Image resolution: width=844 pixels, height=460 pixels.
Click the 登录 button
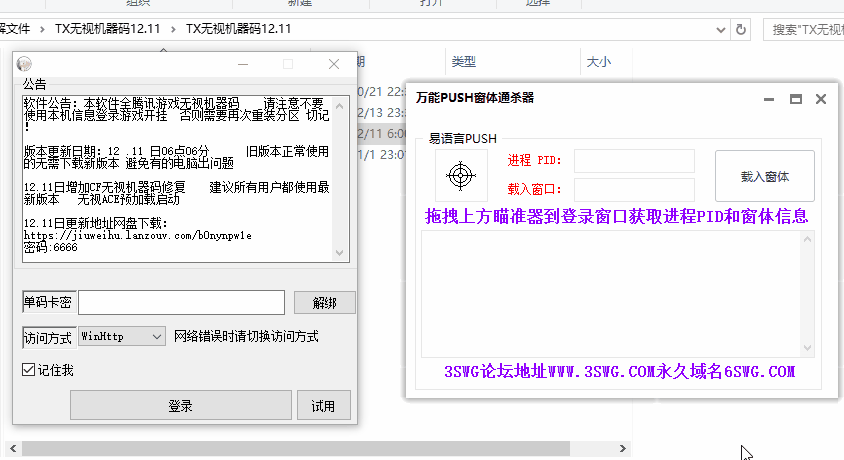(x=181, y=405)
